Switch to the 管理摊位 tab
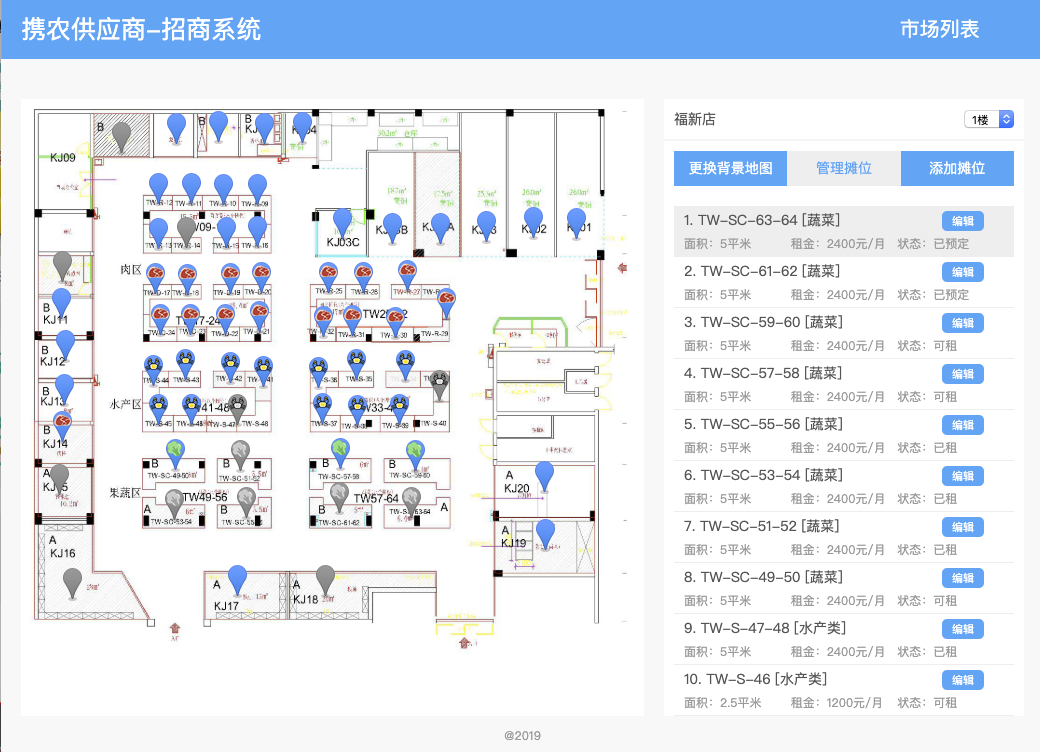 click(x=843, y=169)
